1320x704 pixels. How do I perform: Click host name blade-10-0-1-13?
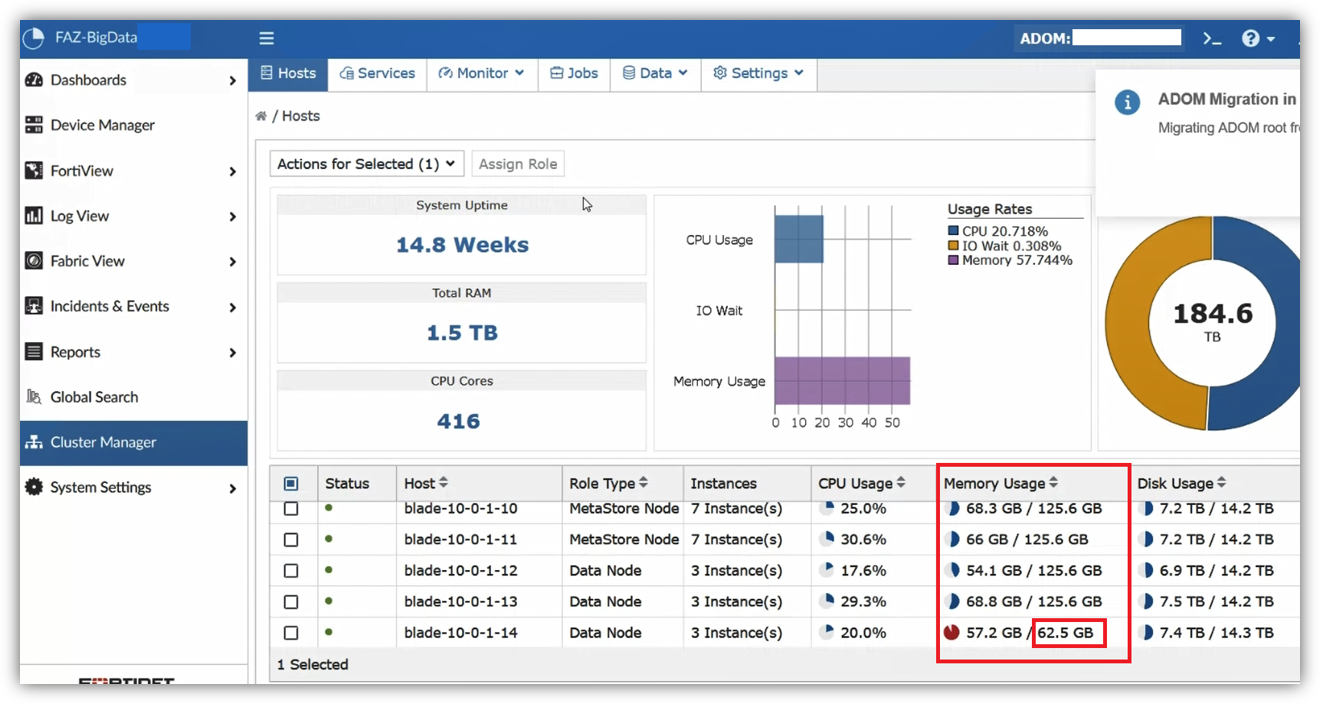[461, 602]
